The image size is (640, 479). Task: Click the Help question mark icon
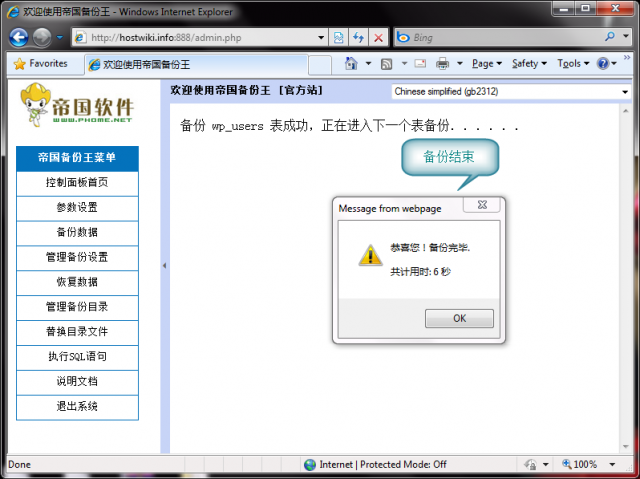603,64
